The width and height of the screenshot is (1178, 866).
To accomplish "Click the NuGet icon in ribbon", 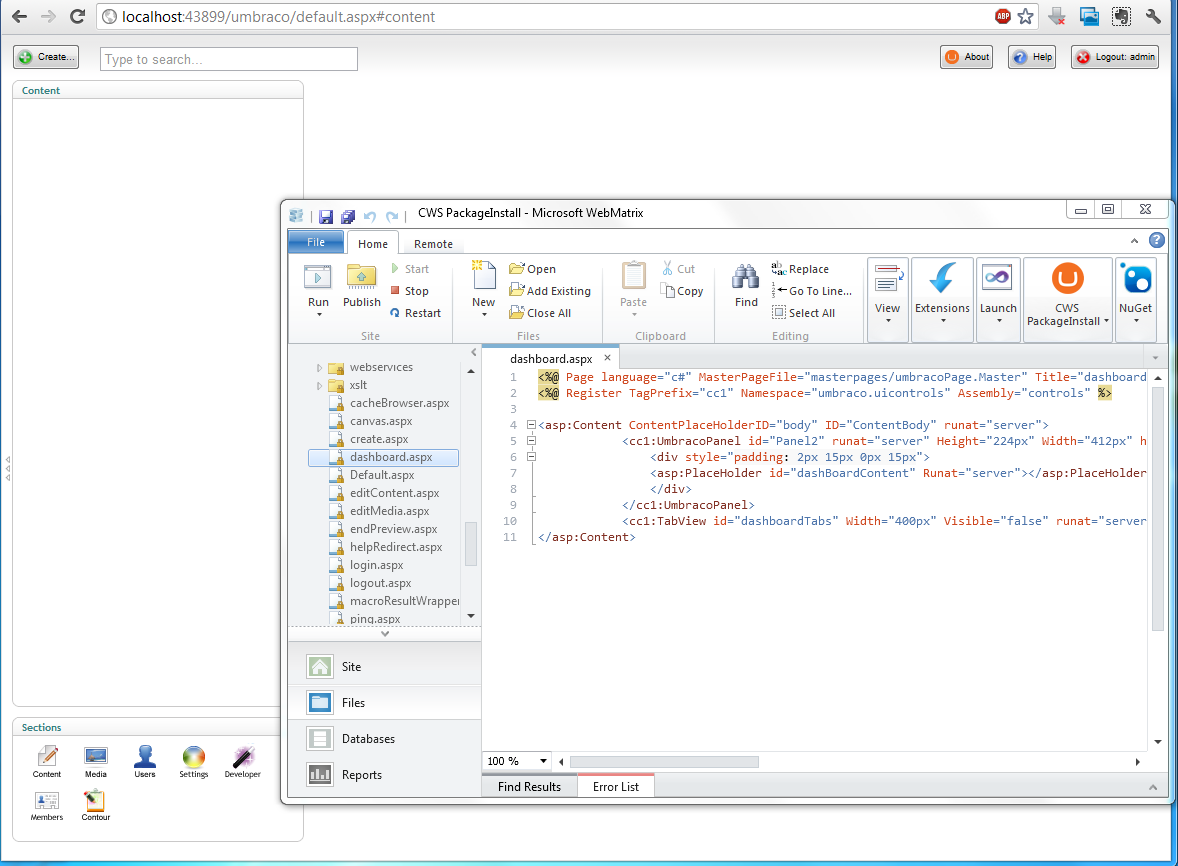I will coord(1135,279).
